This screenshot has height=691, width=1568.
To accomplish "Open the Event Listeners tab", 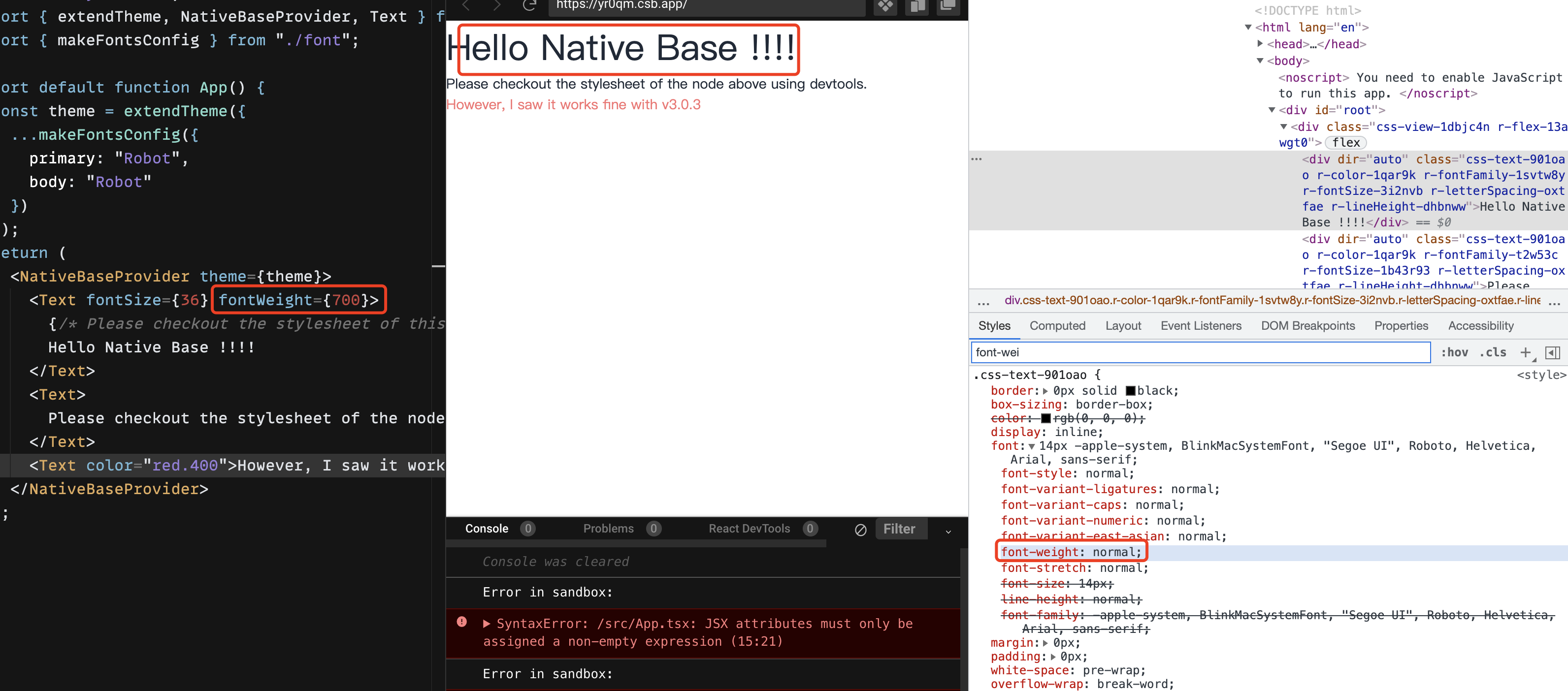I will 1201,325.
